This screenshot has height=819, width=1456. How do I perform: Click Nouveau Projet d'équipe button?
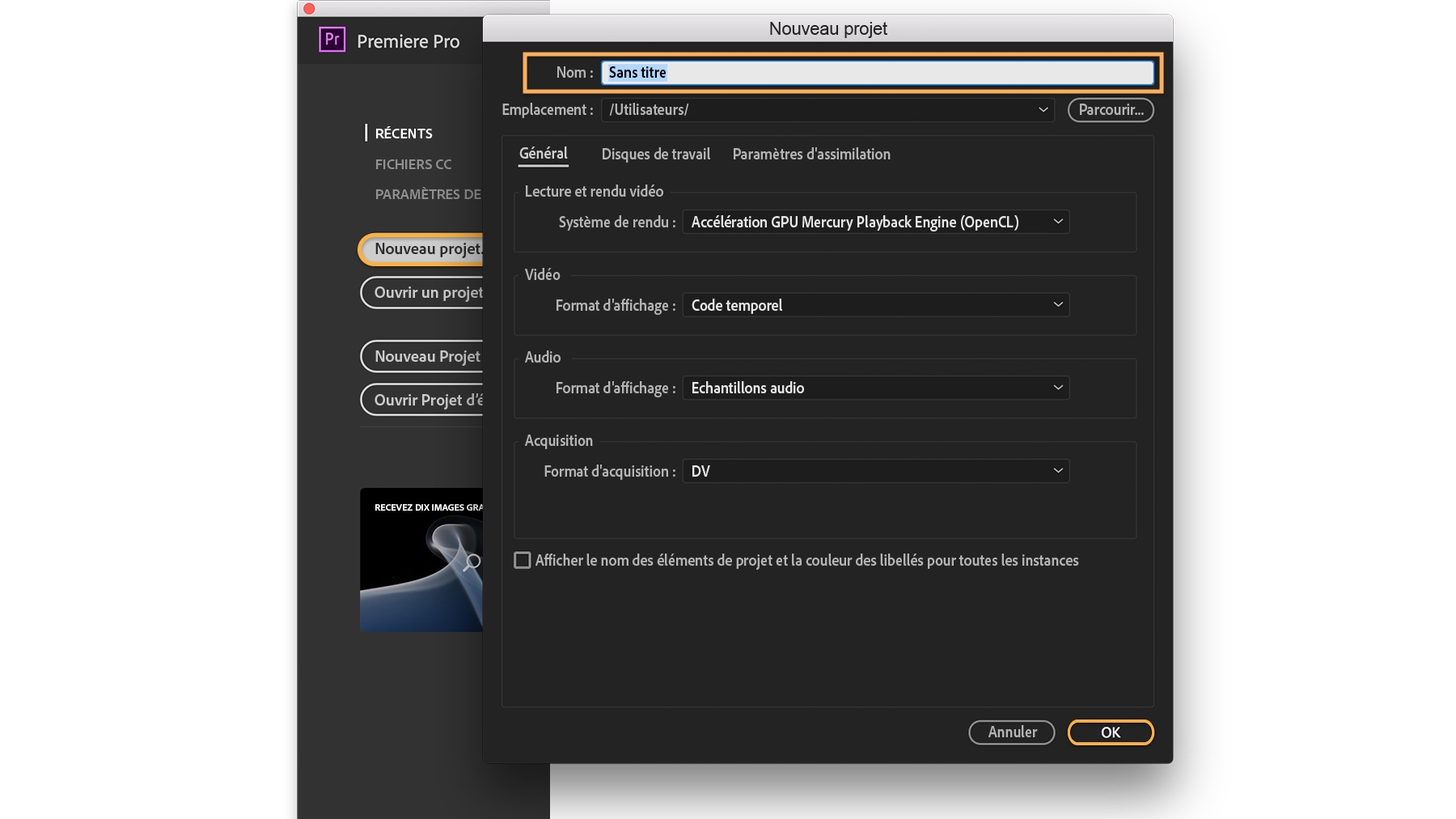421,357
